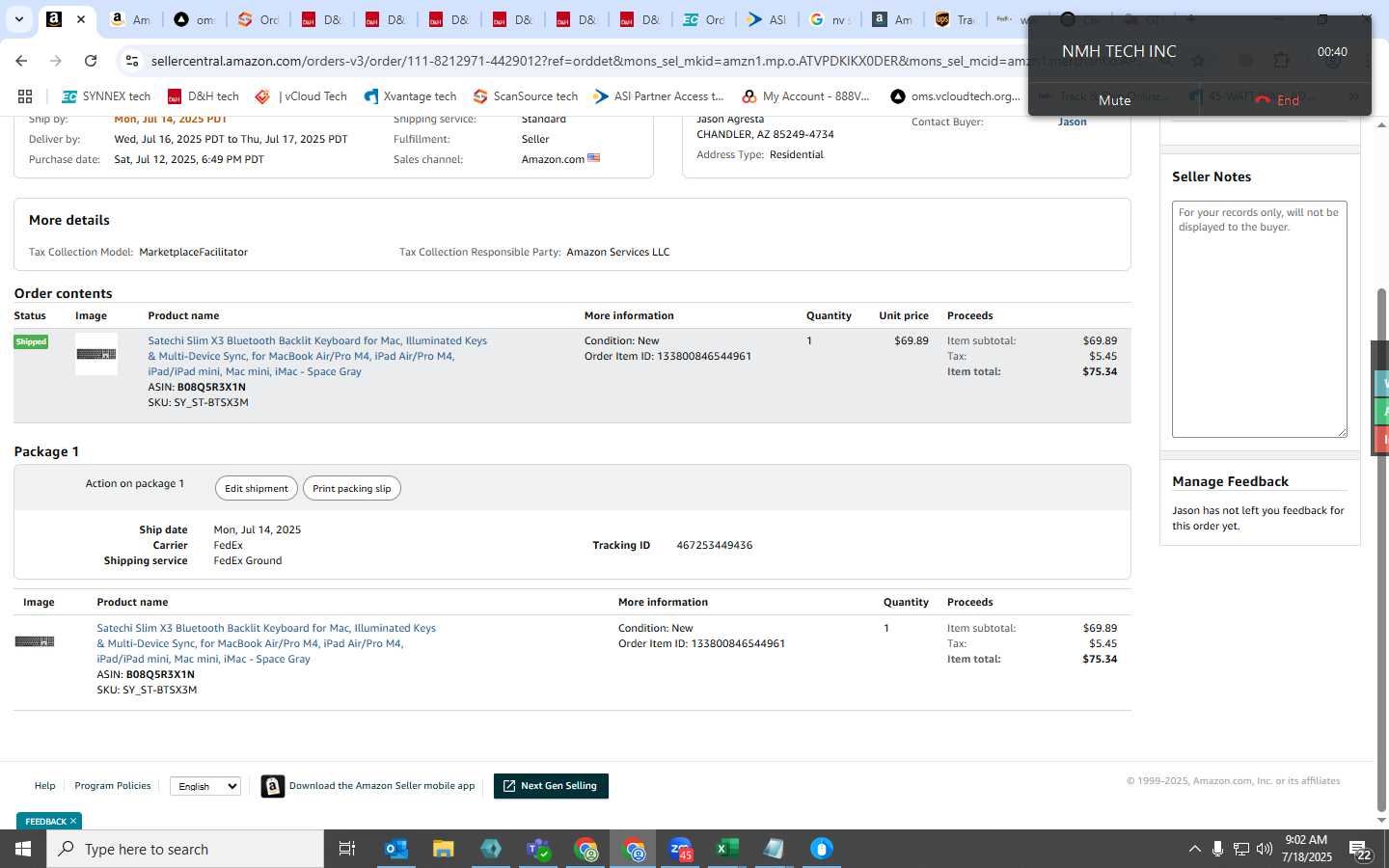Open the tab search dropdown arrow
Viewport: 1389px width, 868px height.
pyautogui.click(x=18, y=19)
